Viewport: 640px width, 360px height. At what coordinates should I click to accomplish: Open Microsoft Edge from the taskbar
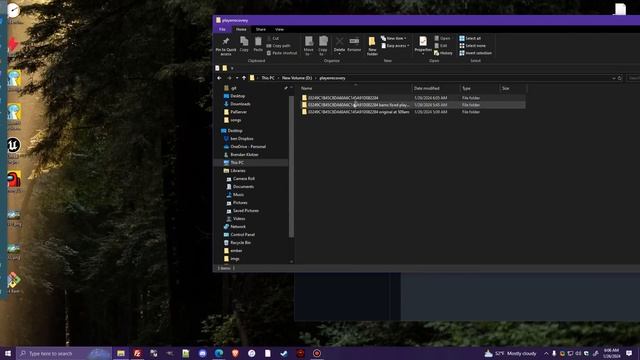219,353
